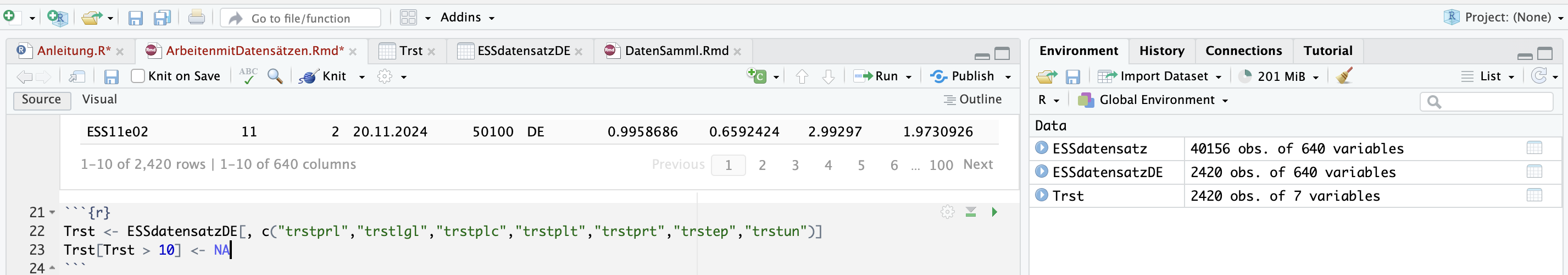
Task: Click the Knit button
Action: (323, 76)
